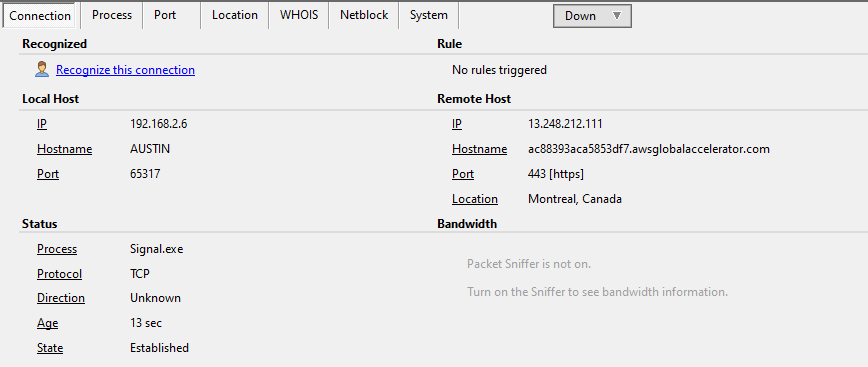This screenshot has height=367, width=868.
Task: Click the Protocol label under Status
Action: [59, 274]
